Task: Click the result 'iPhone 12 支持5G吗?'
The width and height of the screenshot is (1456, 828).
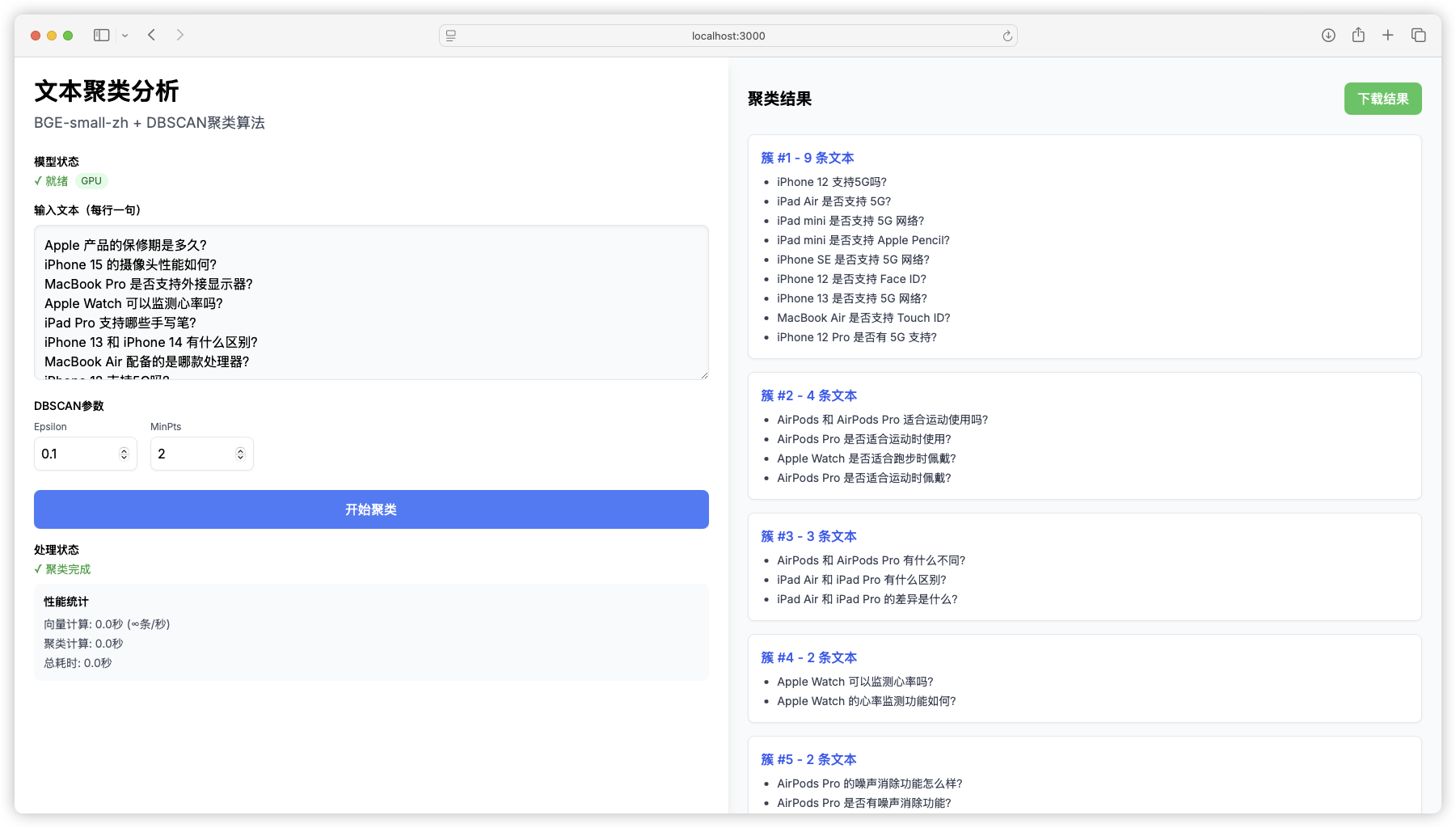Action: (832, 182)
